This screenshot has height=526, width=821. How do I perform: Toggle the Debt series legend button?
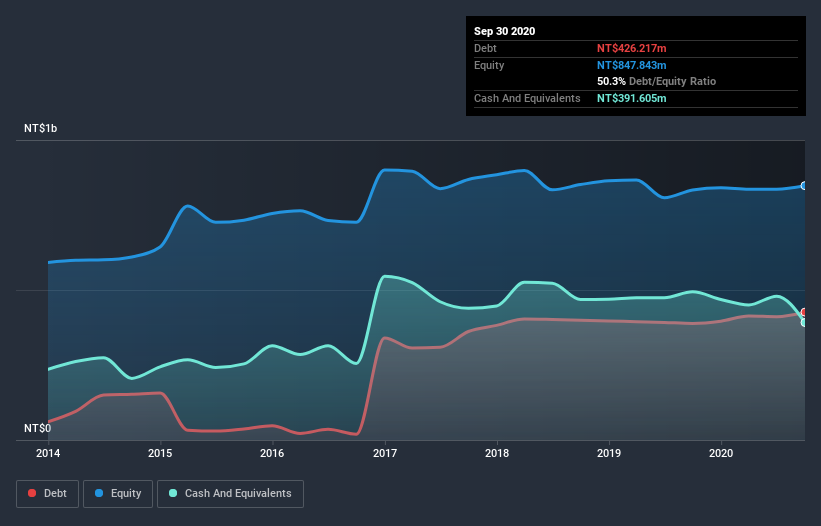tap(48, 494)
